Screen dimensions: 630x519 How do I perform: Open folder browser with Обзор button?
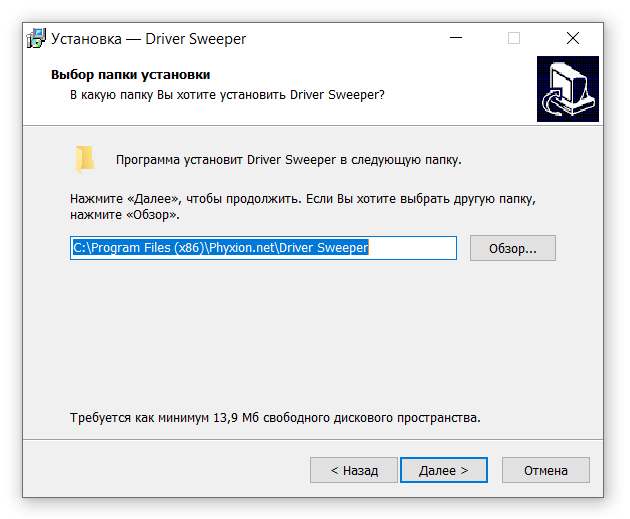[x=512, y=248]
